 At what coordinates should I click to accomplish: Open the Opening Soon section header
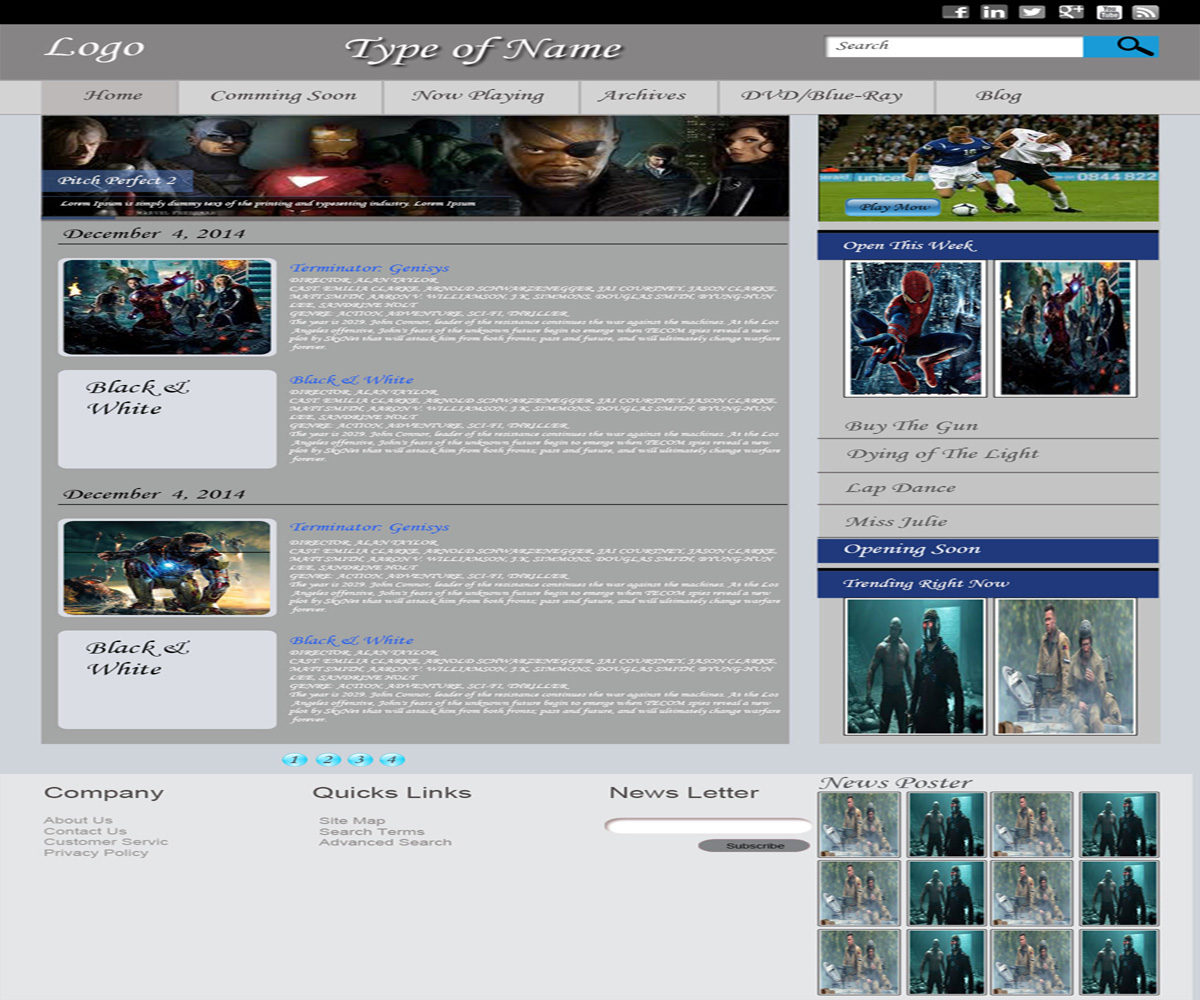tap(988, 550)
